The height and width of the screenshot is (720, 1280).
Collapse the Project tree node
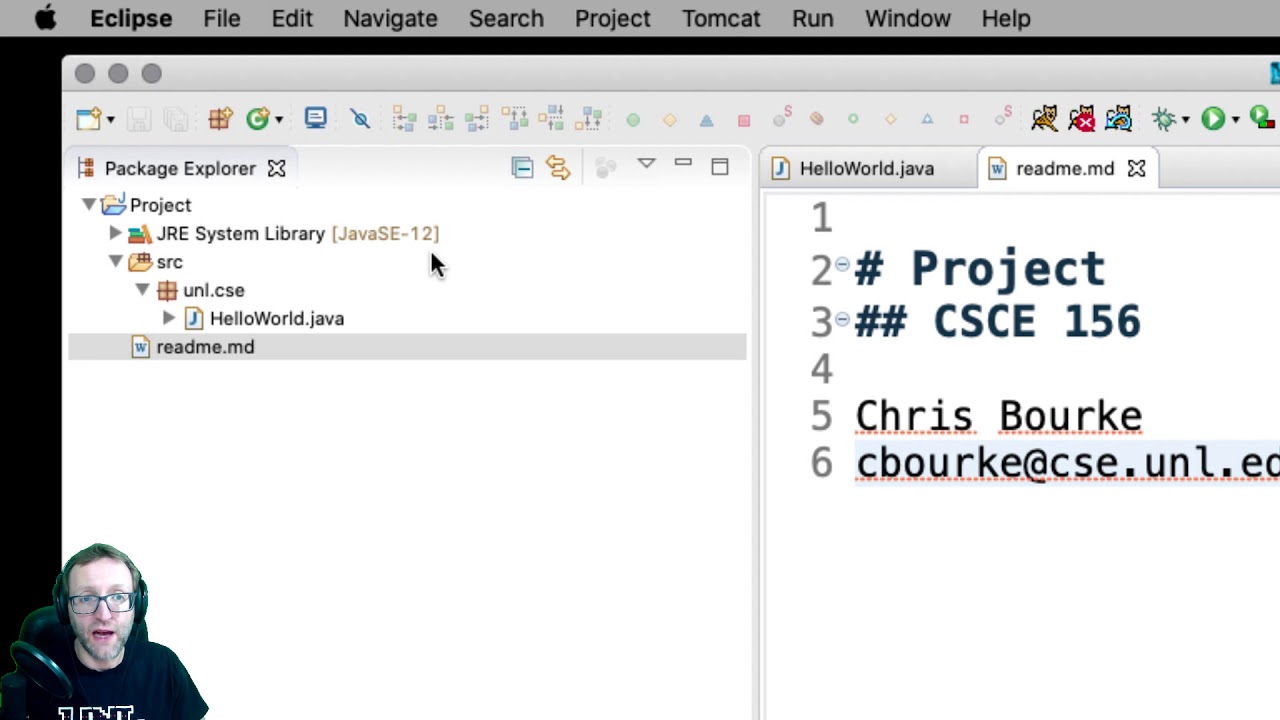(89, 205)
